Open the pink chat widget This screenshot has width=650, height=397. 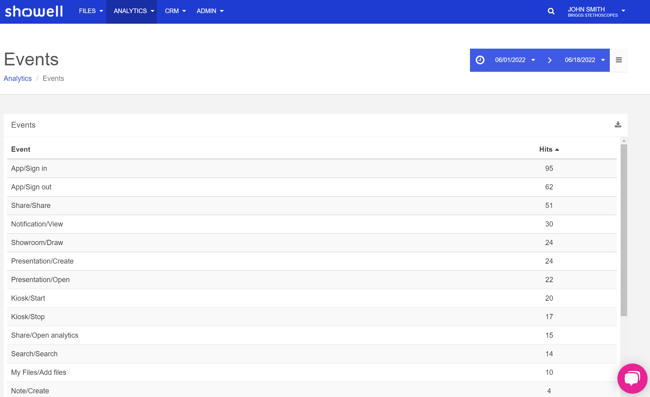(632, 378)
